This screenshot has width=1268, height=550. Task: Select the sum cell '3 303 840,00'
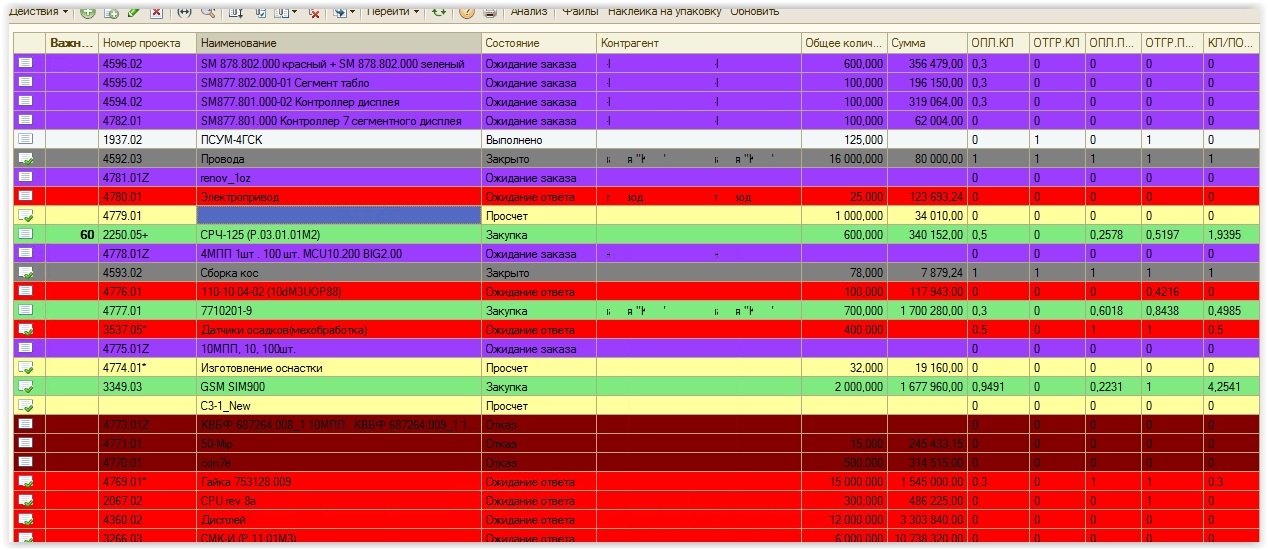(x=926, y=519)
